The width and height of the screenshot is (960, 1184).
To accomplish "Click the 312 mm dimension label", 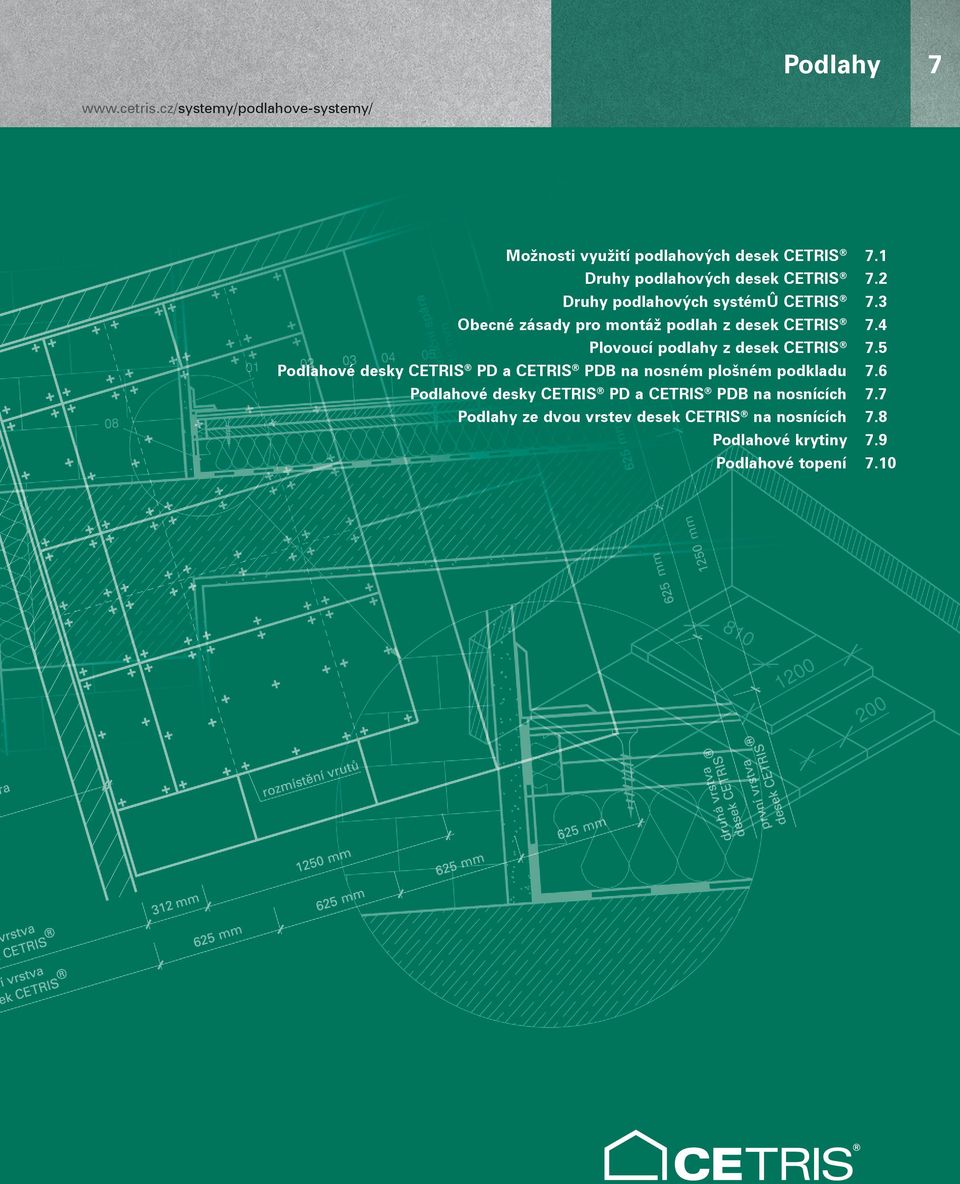I will (175, 904).
